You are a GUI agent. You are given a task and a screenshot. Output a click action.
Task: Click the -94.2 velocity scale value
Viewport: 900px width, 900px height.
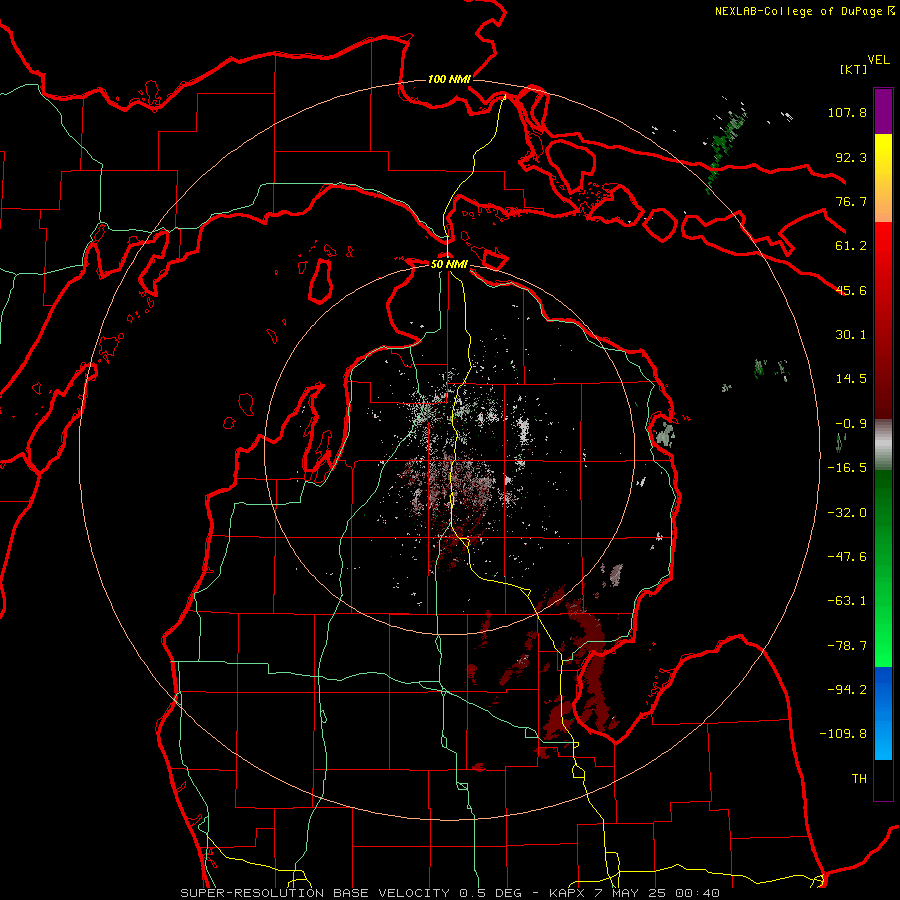[x=847, y=690]
